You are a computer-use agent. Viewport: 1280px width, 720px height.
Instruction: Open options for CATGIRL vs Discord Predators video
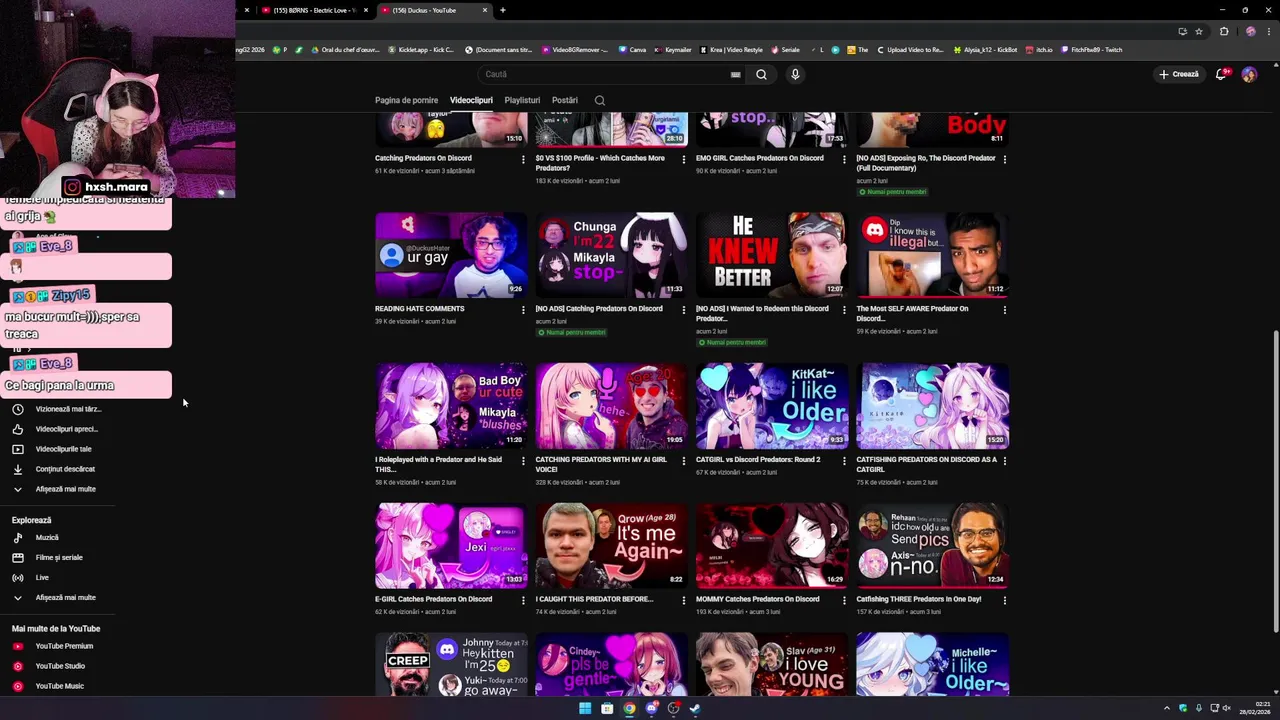[x=844, y=461]
